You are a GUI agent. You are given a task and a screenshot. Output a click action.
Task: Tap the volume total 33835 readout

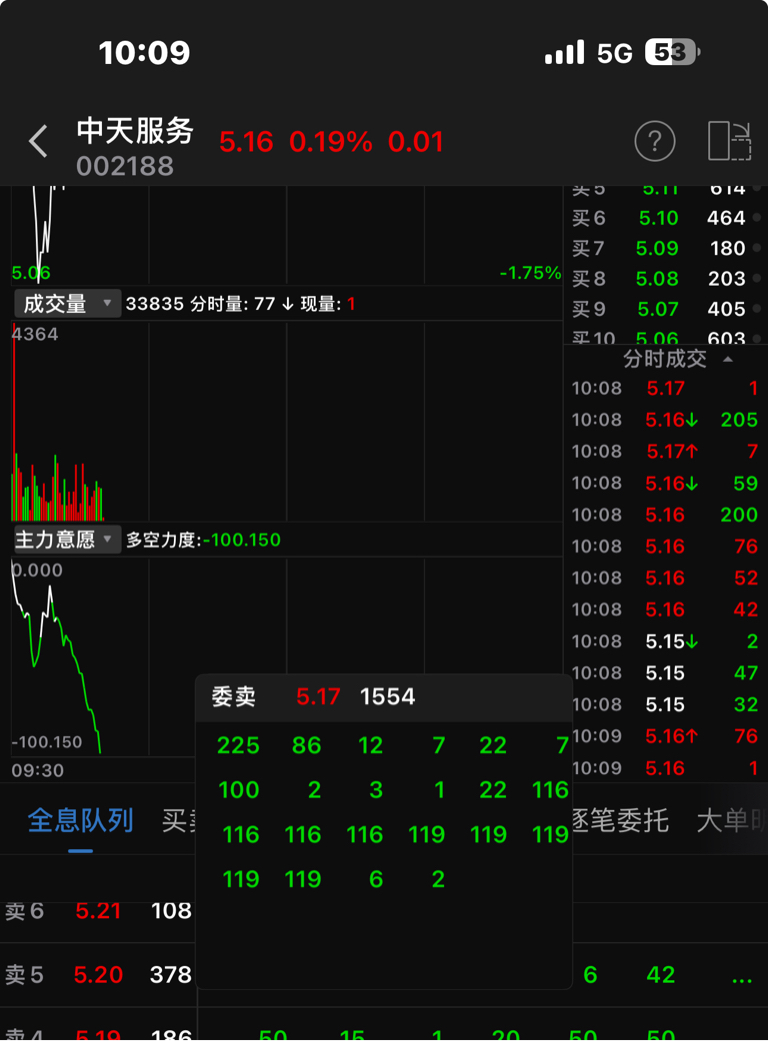pyautogui.click(x=155, y=304)
